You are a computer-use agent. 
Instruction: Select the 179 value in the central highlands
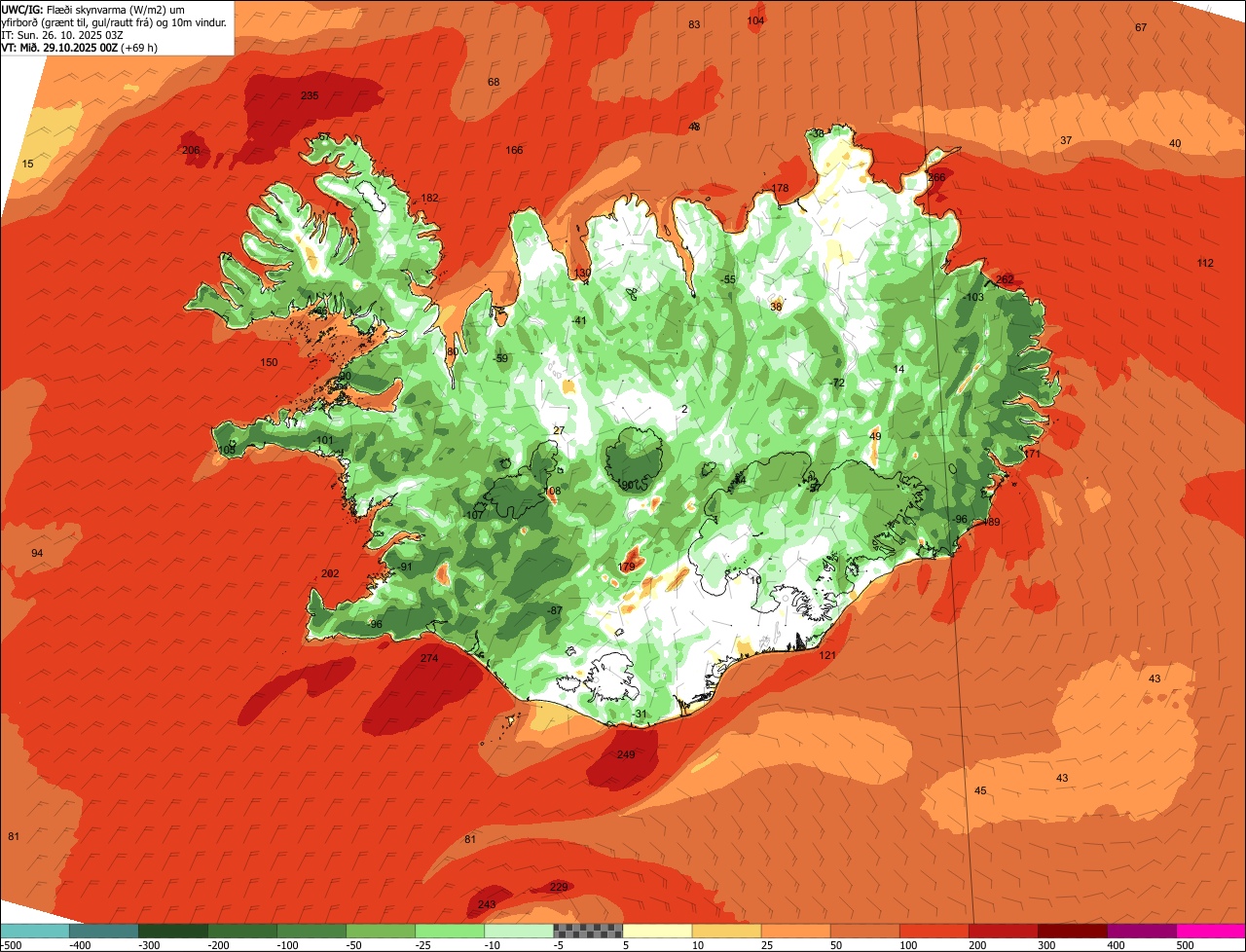[626, 567]
